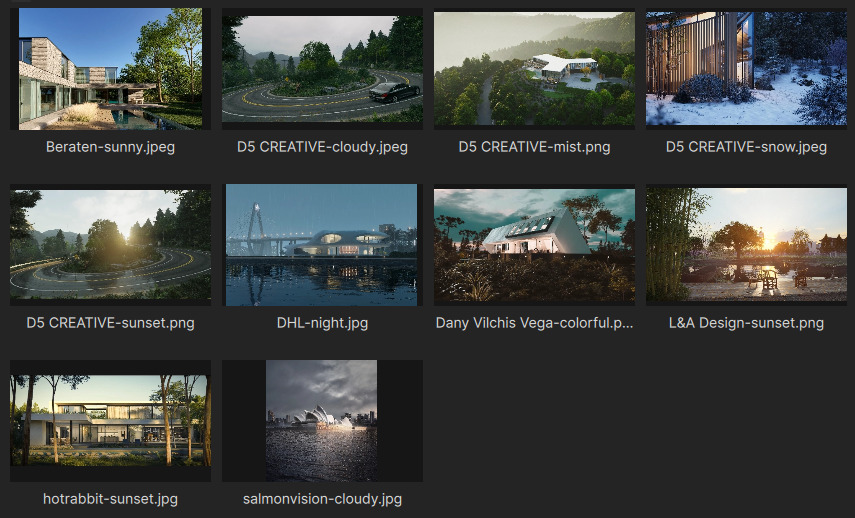Select the D5 CREATIVE-sunset winding road thumbnail
855x518 pixels.
tap(110, 244)
